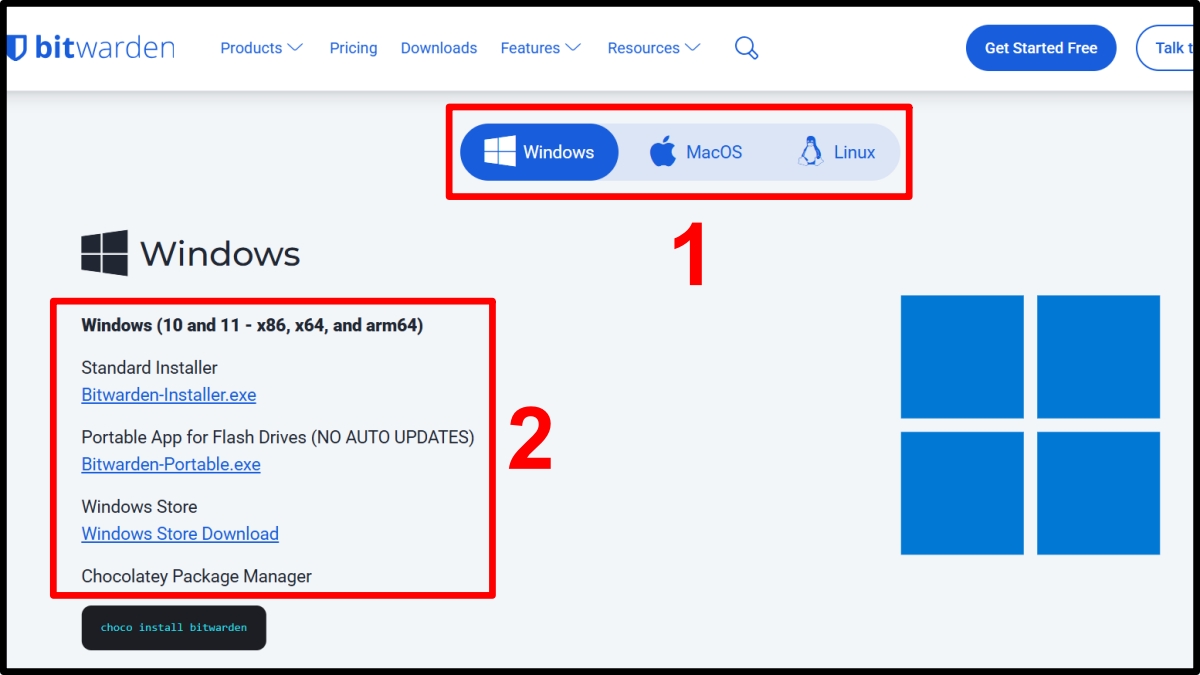The width and height of the screenshot is (1200, 675).
Task: Click the Chocolatey Package Manager label
Action: 196,576
